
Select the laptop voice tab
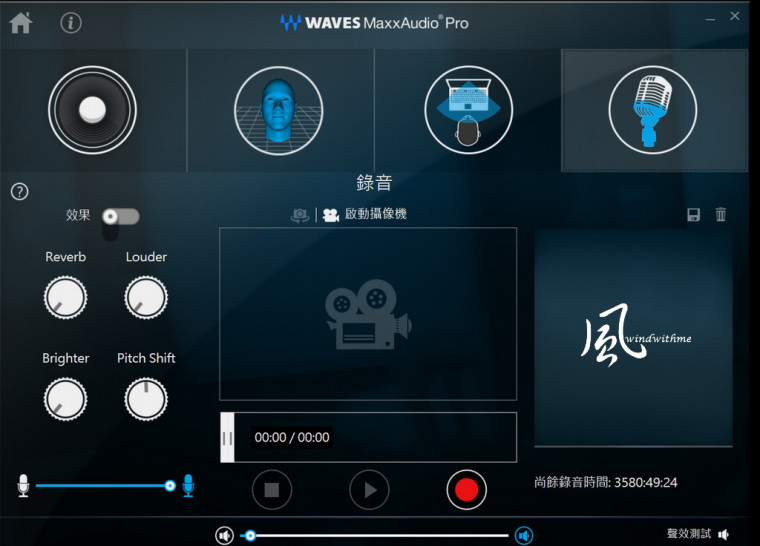(x=468, y=110)
